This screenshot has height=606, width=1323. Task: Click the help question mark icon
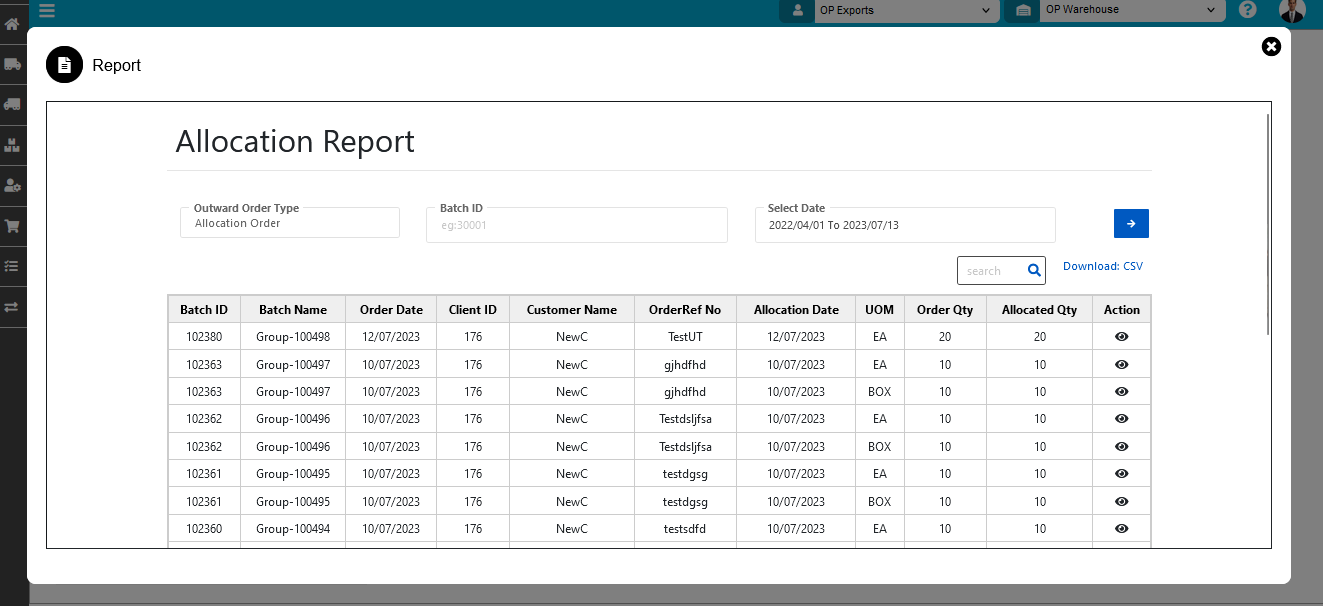1247,10
